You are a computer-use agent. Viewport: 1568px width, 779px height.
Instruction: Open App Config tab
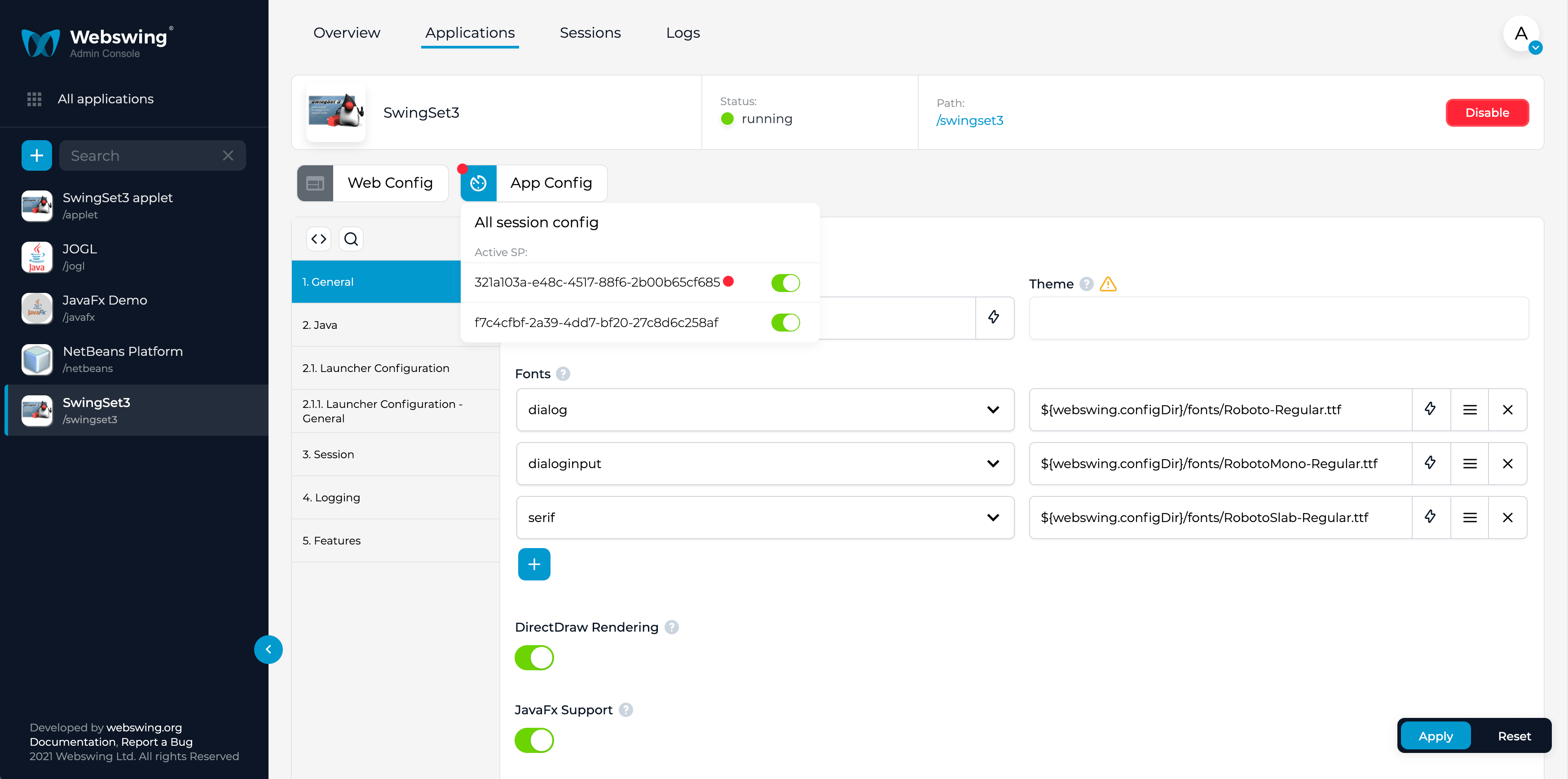tap(534, 183)
